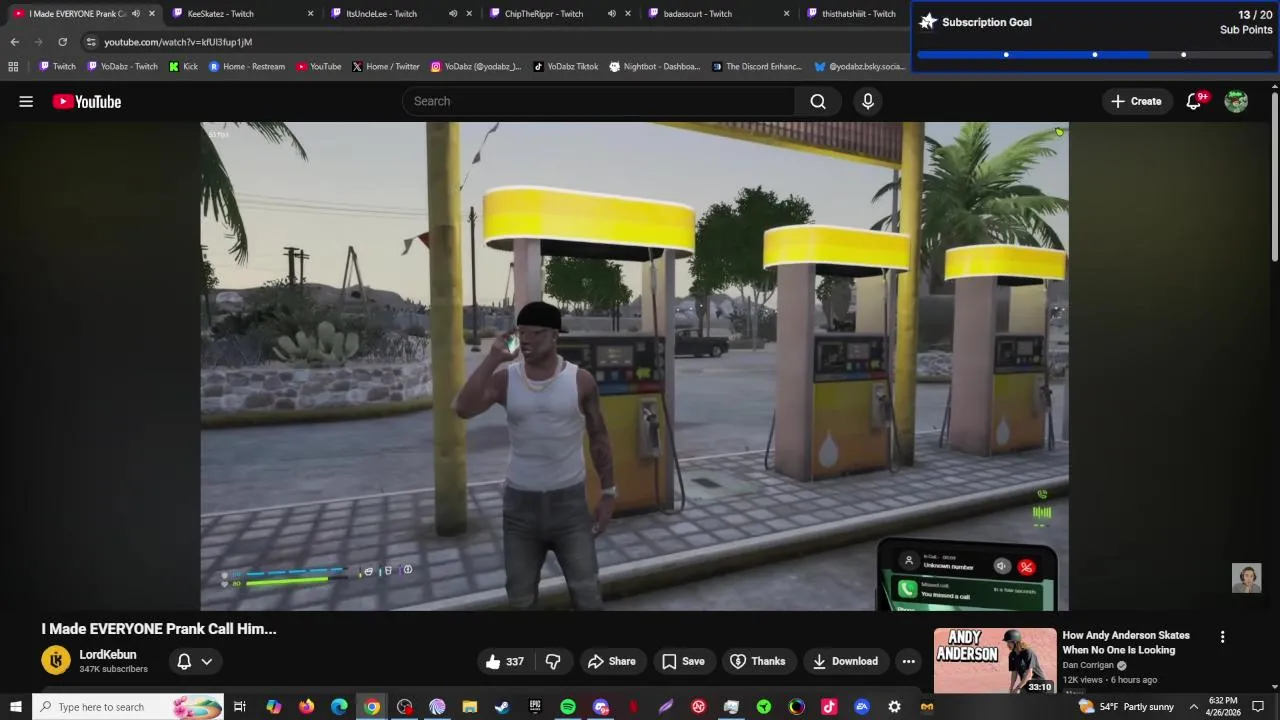Open the Windows Start menu
The width and height of the screenshot is (1280, 720).
pos(15,707)
